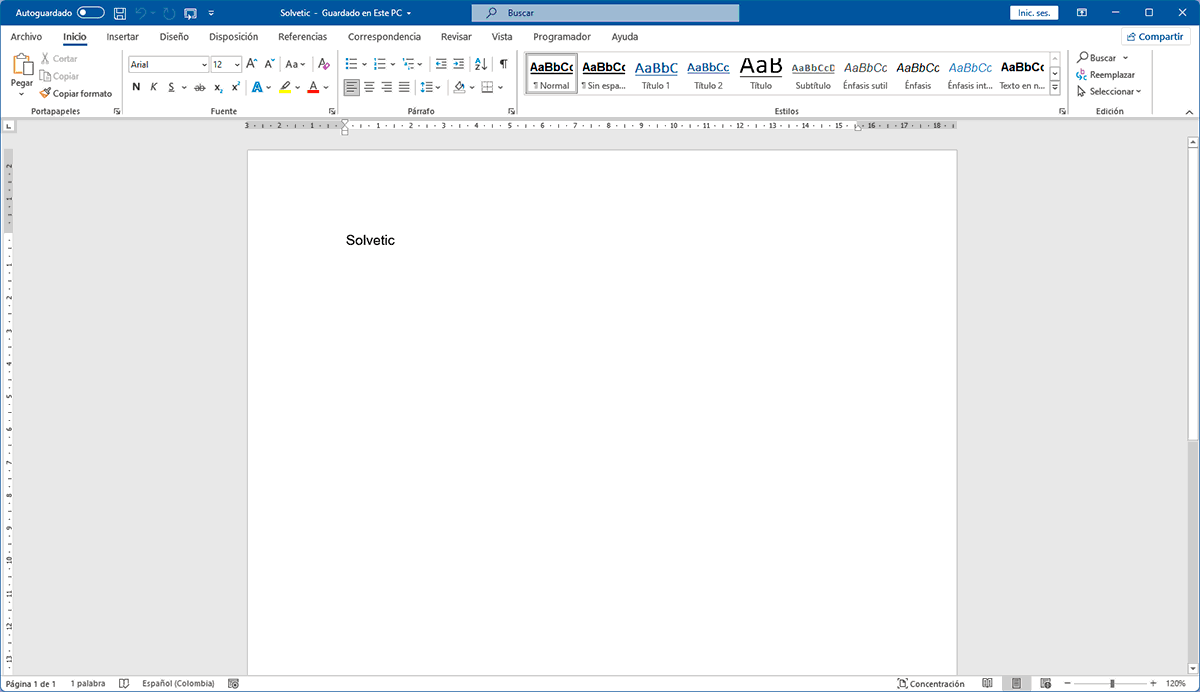Click the Copiar formato paintbrush
1200x692 pixels.
click(45, 93)
